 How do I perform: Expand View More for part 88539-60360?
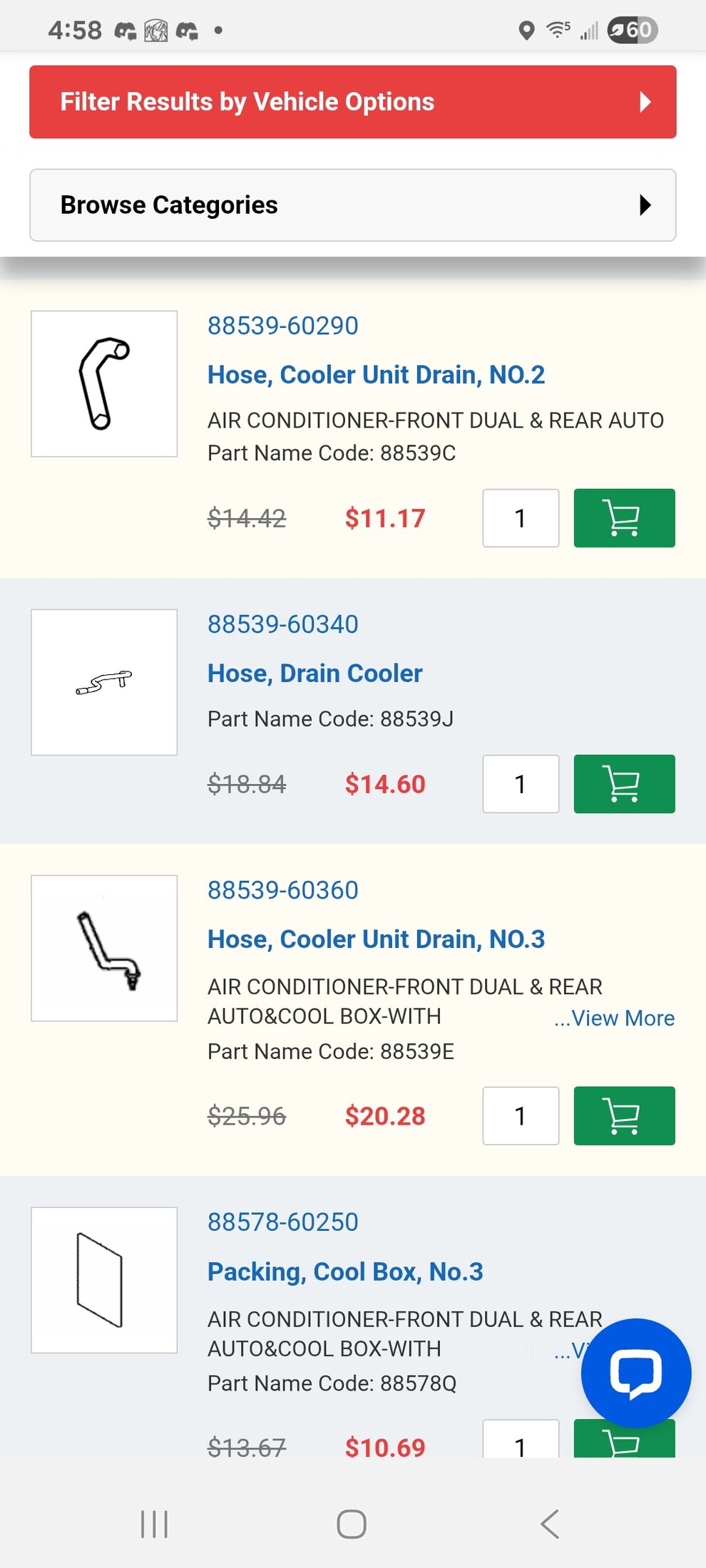(x=614, y=1018)
